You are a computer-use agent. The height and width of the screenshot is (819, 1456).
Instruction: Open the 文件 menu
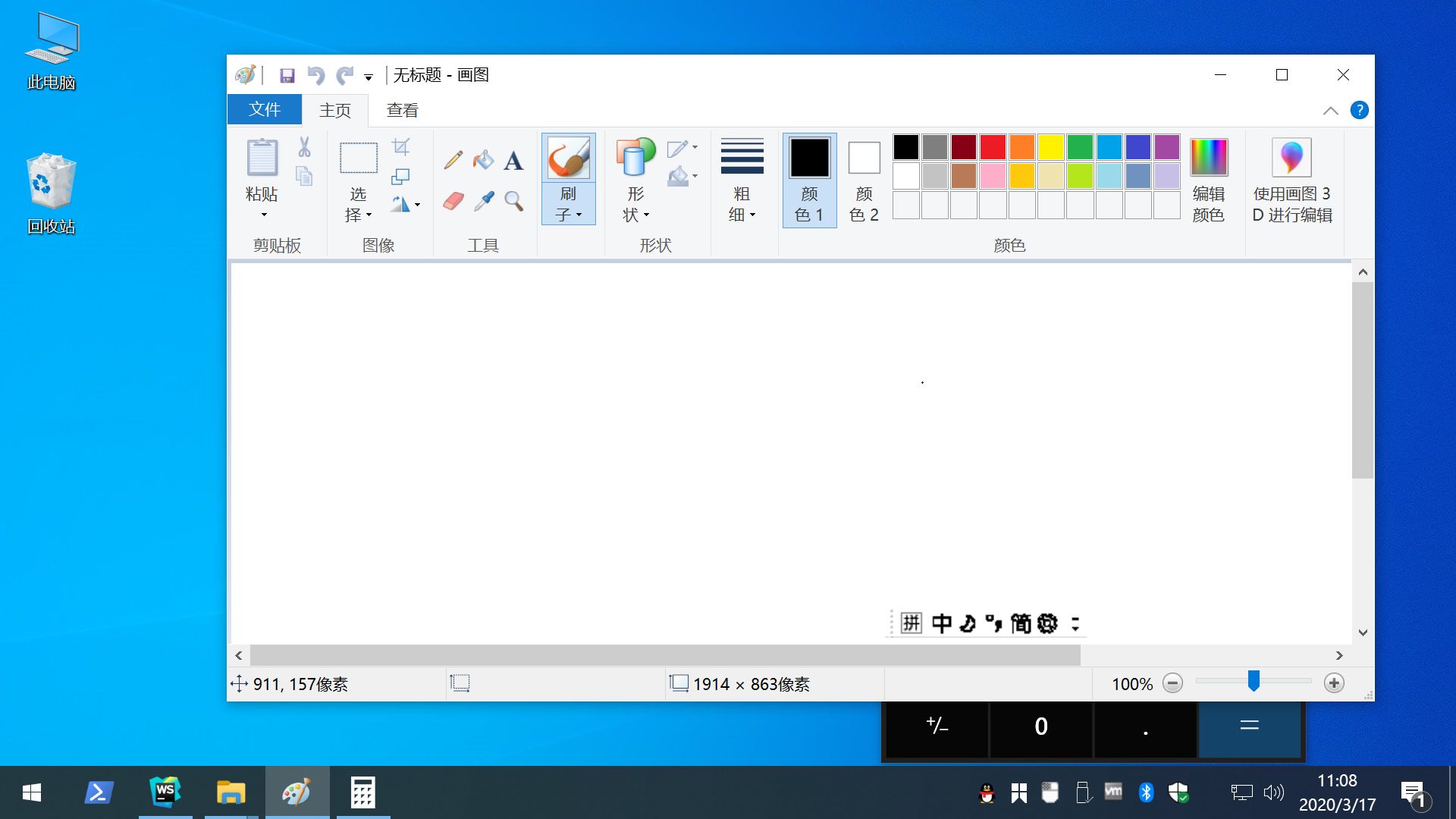(265, 110)
